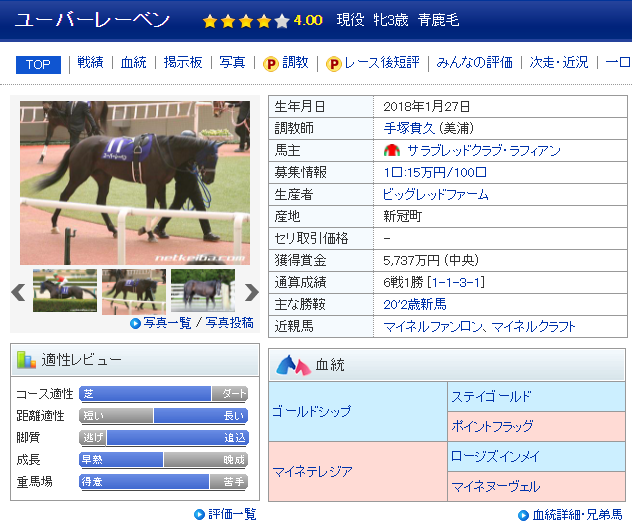Open ロージズインメイ pedigree link
This screenshot has height=530, width=632.
point(495,457)
